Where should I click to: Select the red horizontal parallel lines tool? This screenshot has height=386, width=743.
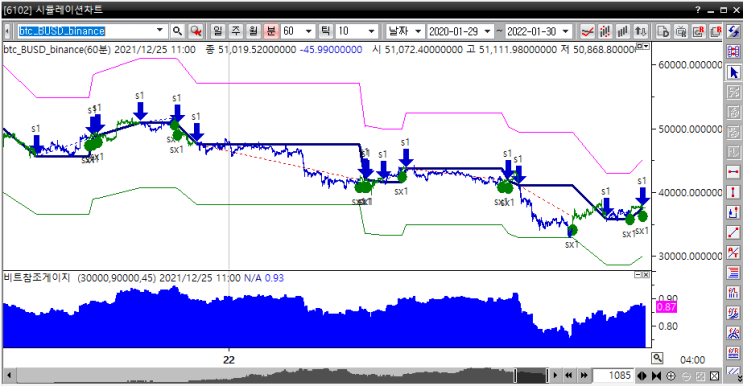pos(734,273)
